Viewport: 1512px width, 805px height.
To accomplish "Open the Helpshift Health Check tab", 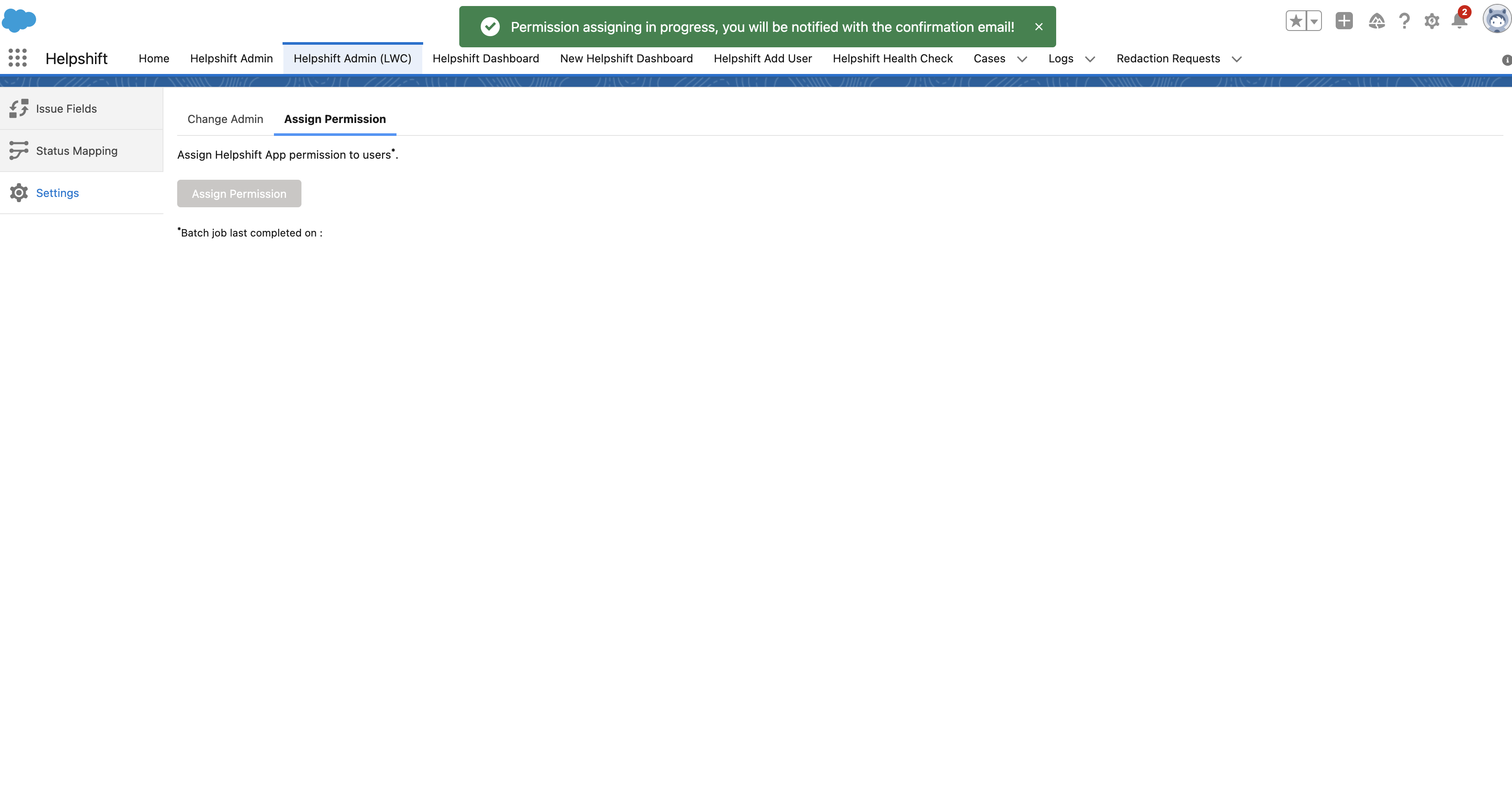I will (x=892, y=58).
